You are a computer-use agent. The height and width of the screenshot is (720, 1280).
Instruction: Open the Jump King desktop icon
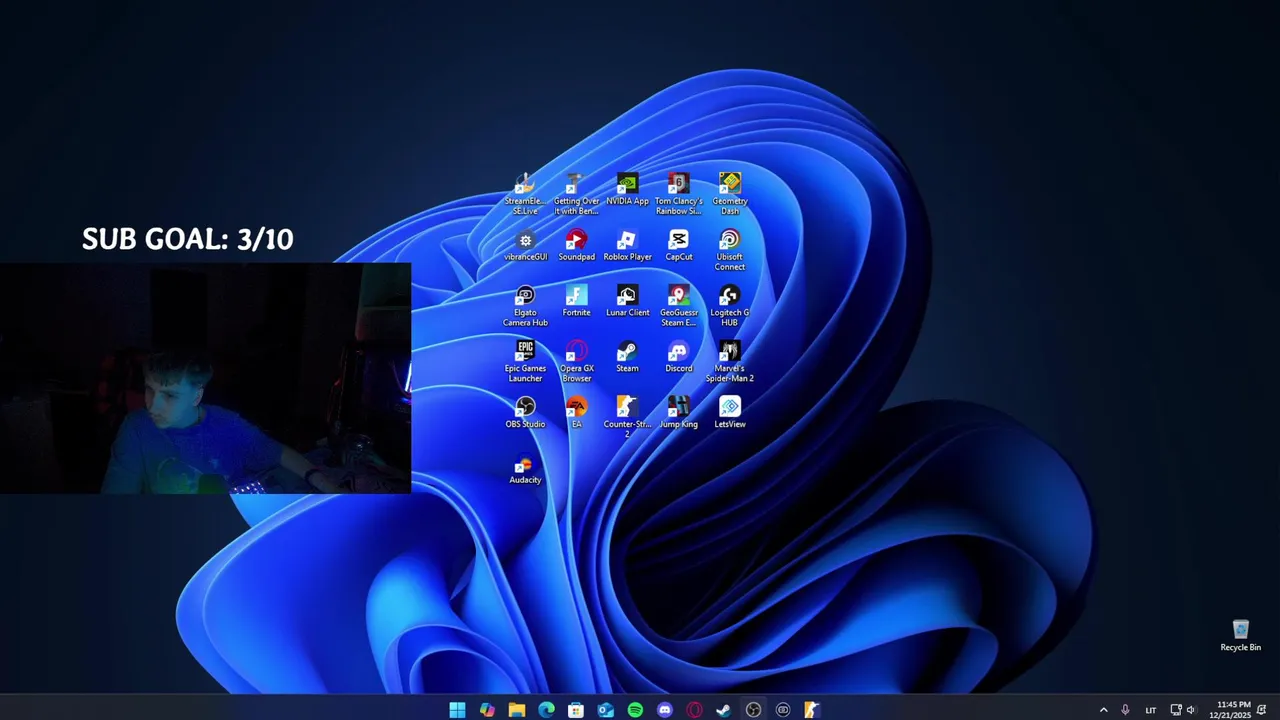pyautogui.click(x=678, y=413)
